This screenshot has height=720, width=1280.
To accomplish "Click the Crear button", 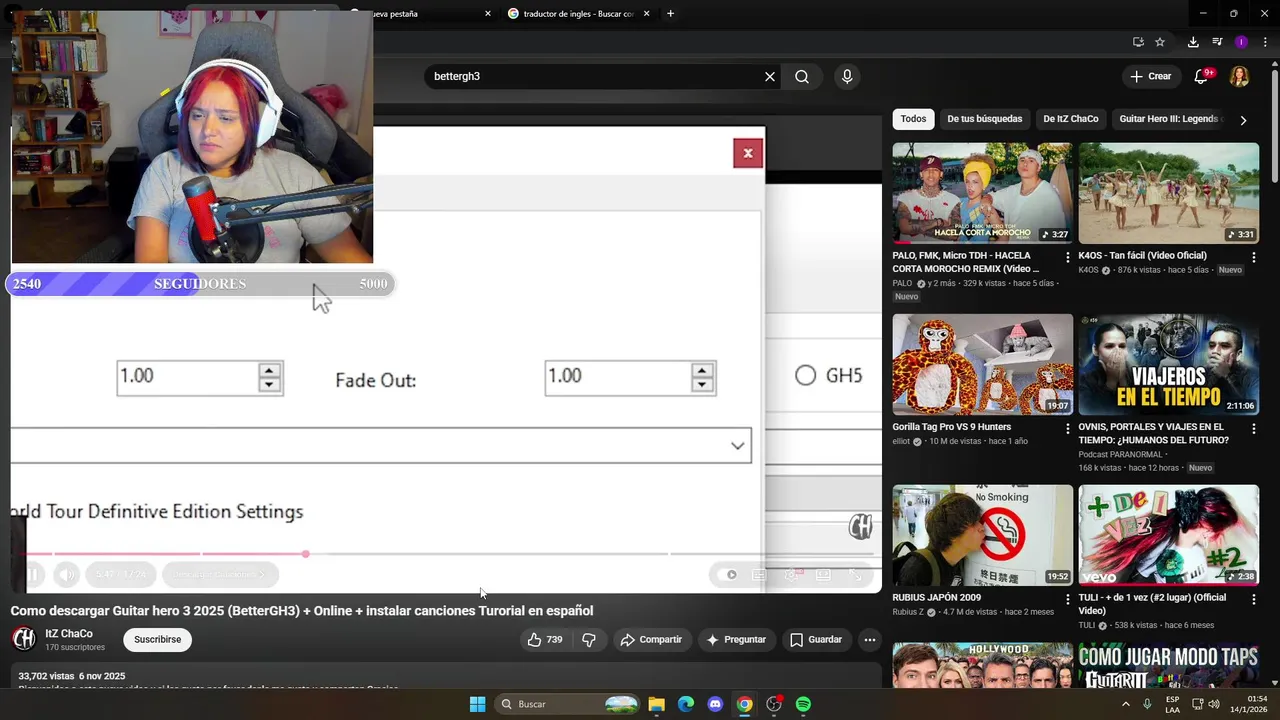I will [1151, 76].
